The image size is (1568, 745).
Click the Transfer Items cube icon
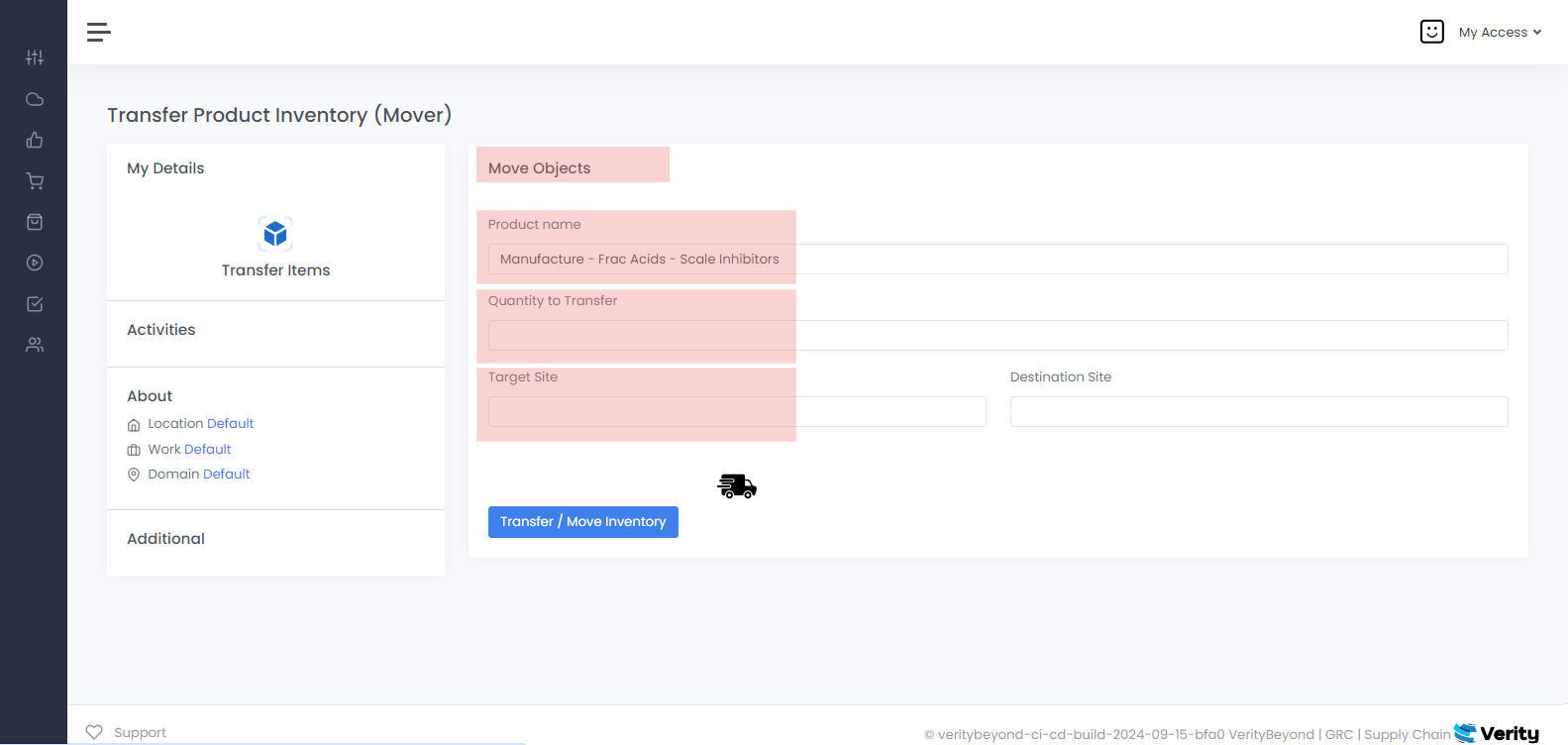tap(275, 234)
